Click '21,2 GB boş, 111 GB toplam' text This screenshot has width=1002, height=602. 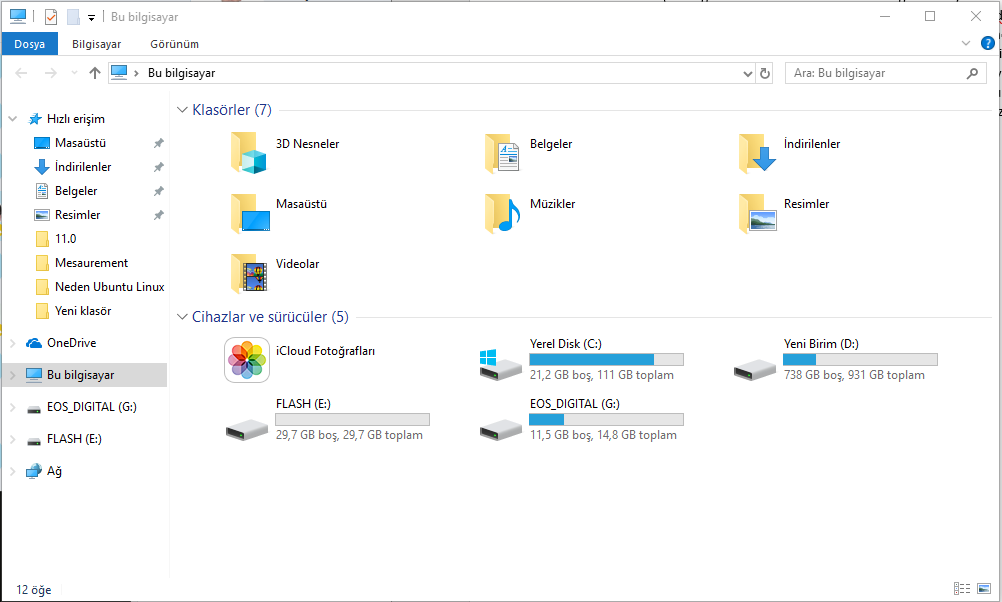[601, 375]
